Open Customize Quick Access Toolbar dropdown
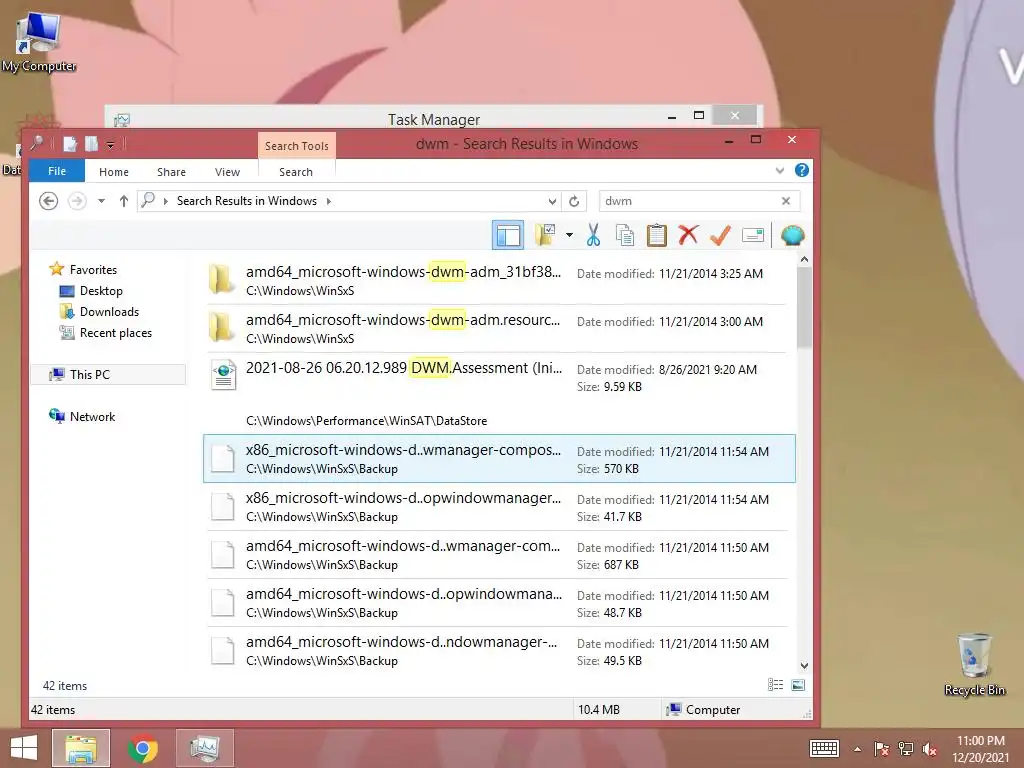This screenshot has height=768, width=1024. pos(110,145)
